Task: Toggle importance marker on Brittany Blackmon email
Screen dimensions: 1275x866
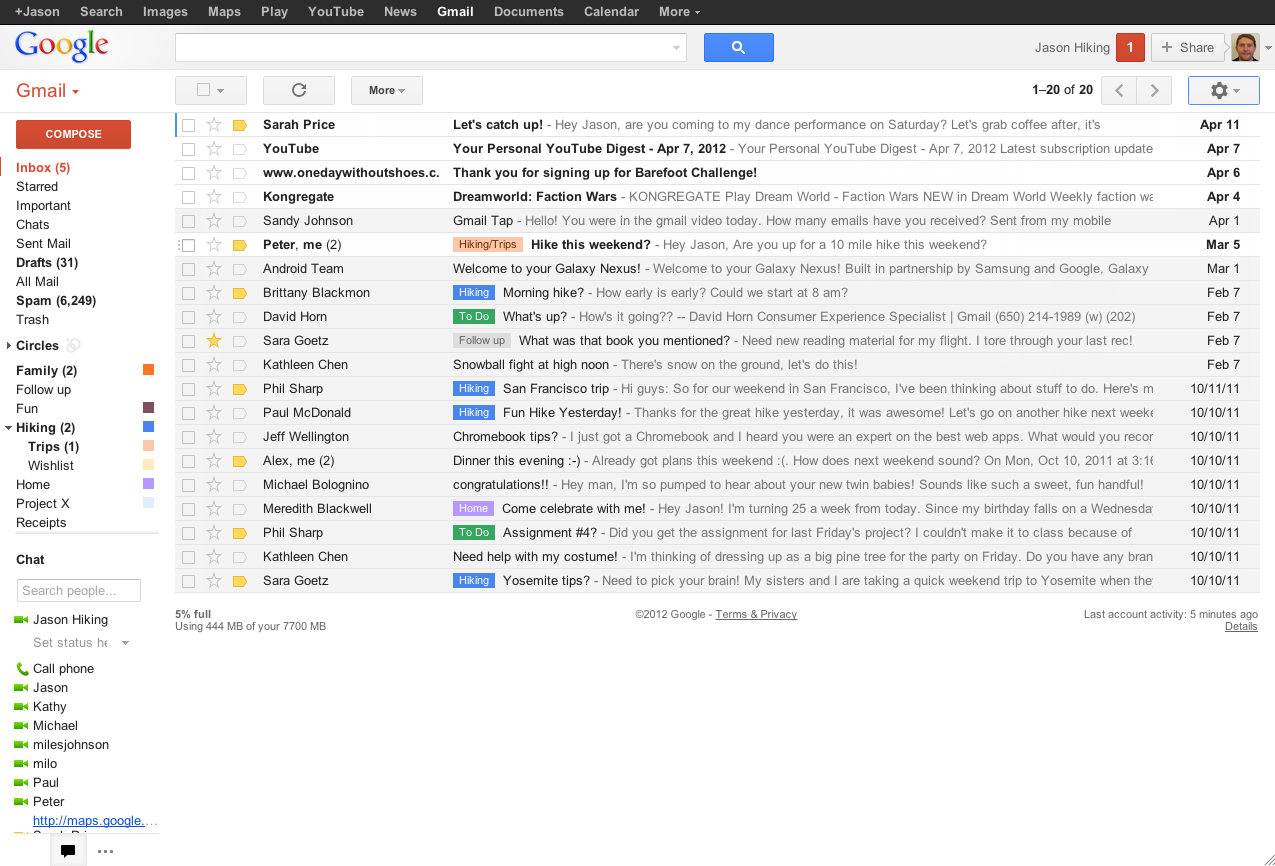Action: [x=239, y=293]
